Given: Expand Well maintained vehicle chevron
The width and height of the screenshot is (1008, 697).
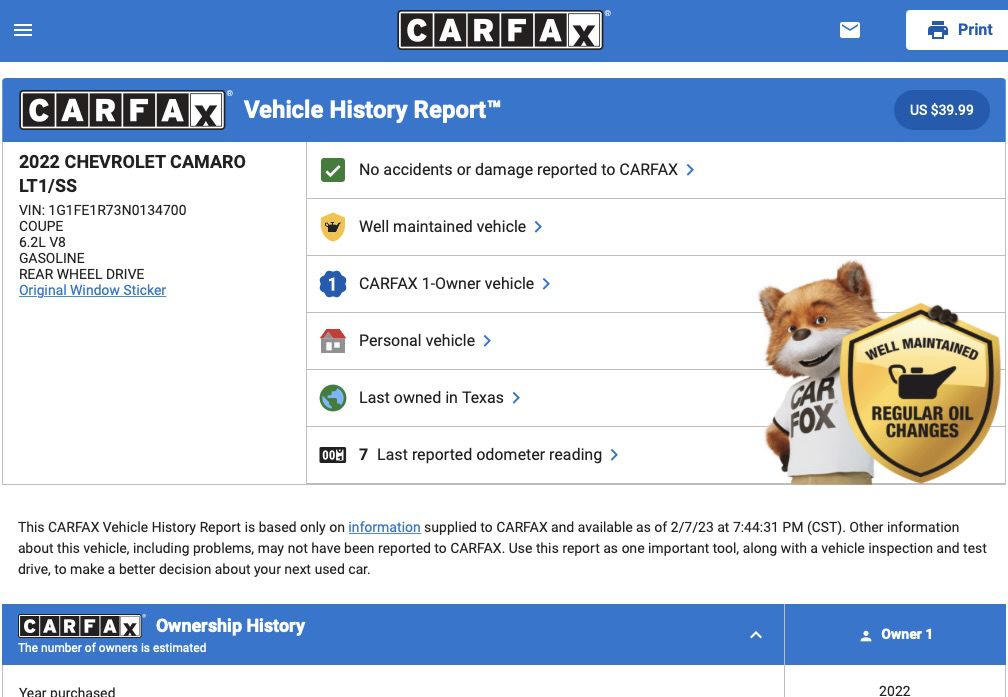Looking at the screenshot, I should tap(538, 227).
